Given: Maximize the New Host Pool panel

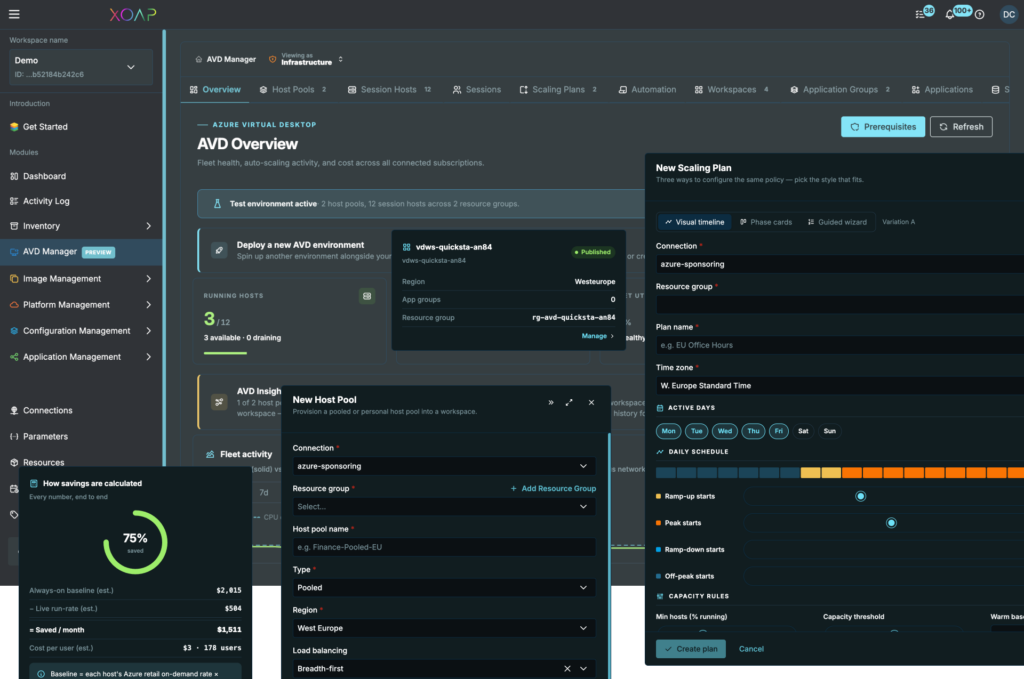Looking at the screenshot, I should (x=569, y=403).
